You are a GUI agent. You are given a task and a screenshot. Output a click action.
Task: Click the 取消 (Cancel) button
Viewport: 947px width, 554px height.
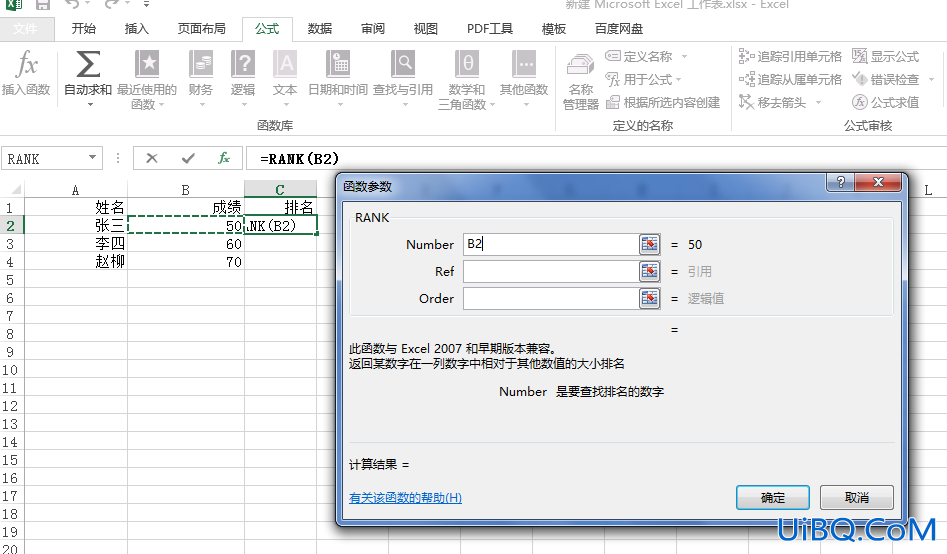(x=856, y=497)
